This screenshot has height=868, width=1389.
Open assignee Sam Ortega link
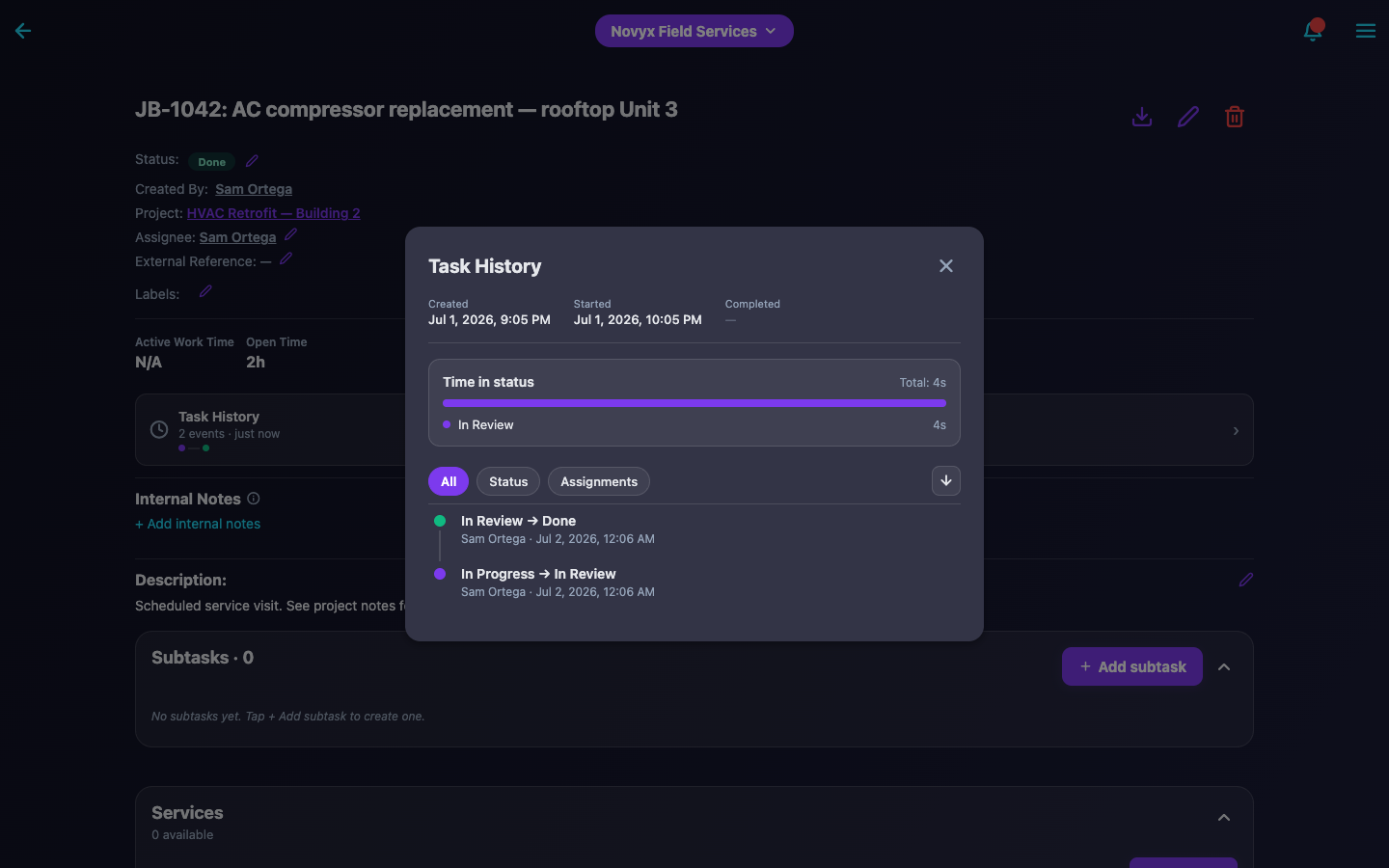(x=237, y=237)
